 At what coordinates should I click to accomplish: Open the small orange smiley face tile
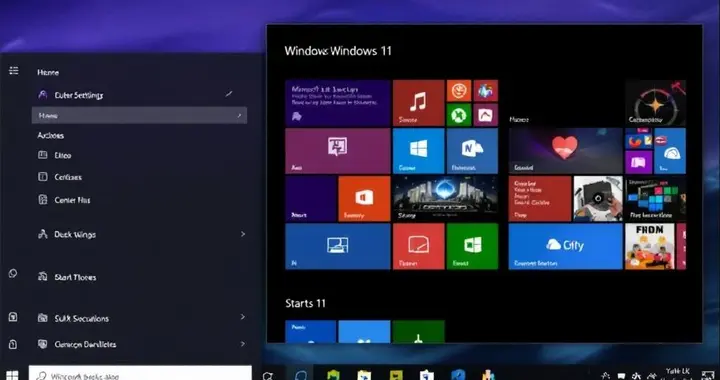[x=459, y=91]
